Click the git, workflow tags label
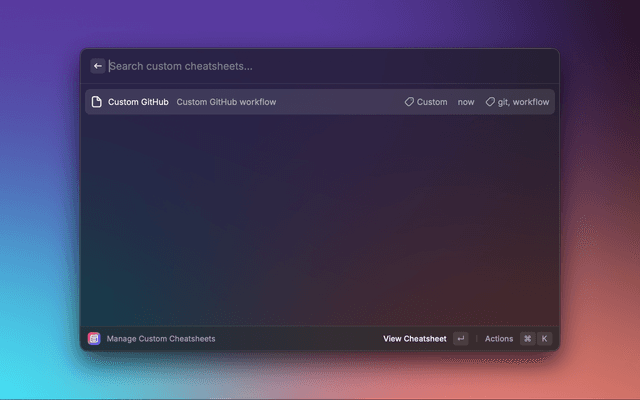This screenshot has height=400, width=640. click(523, 102)
